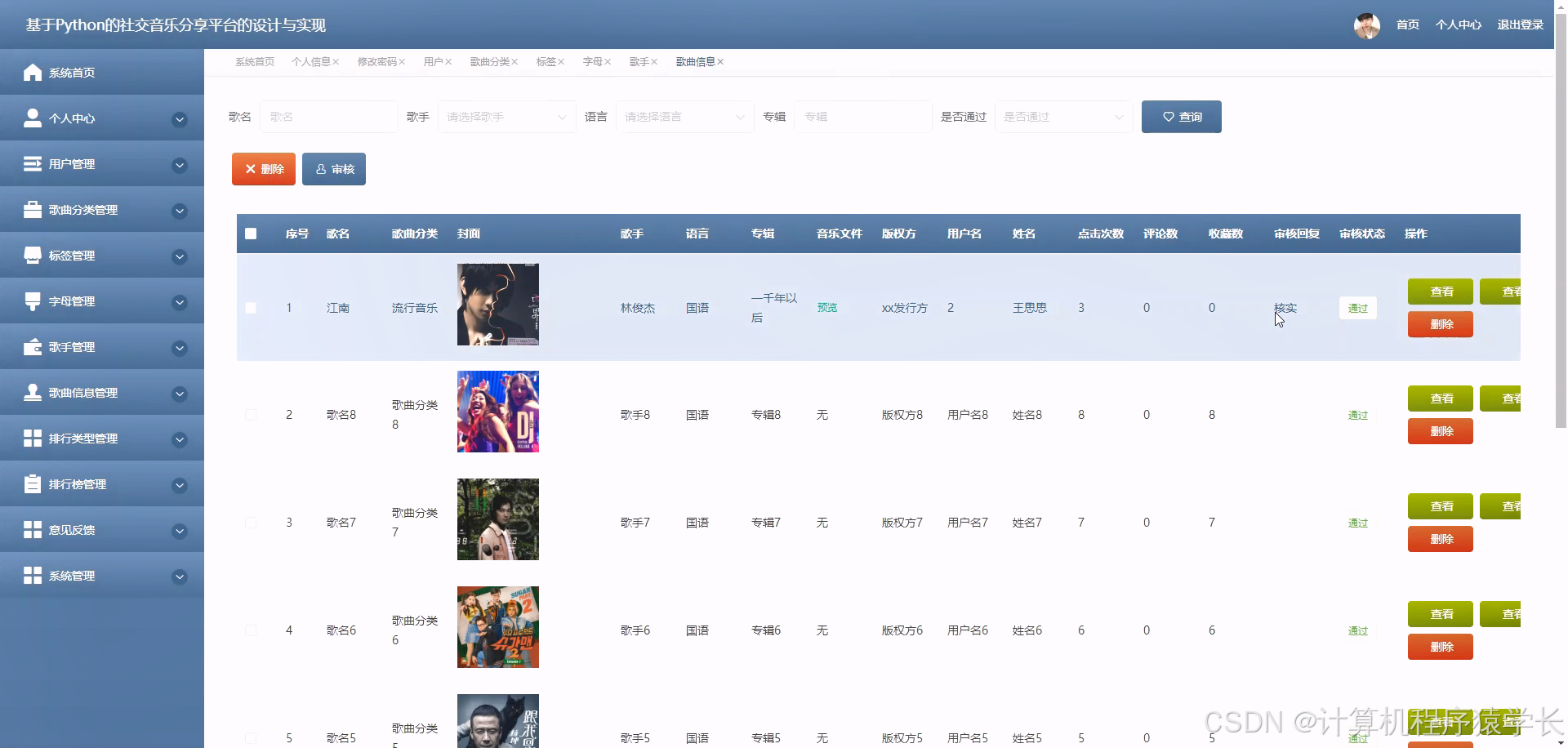Open the 歌曲信息管理 sidebar menu
This screenshot has width=1568, height=748.
(x=102, y=393)
